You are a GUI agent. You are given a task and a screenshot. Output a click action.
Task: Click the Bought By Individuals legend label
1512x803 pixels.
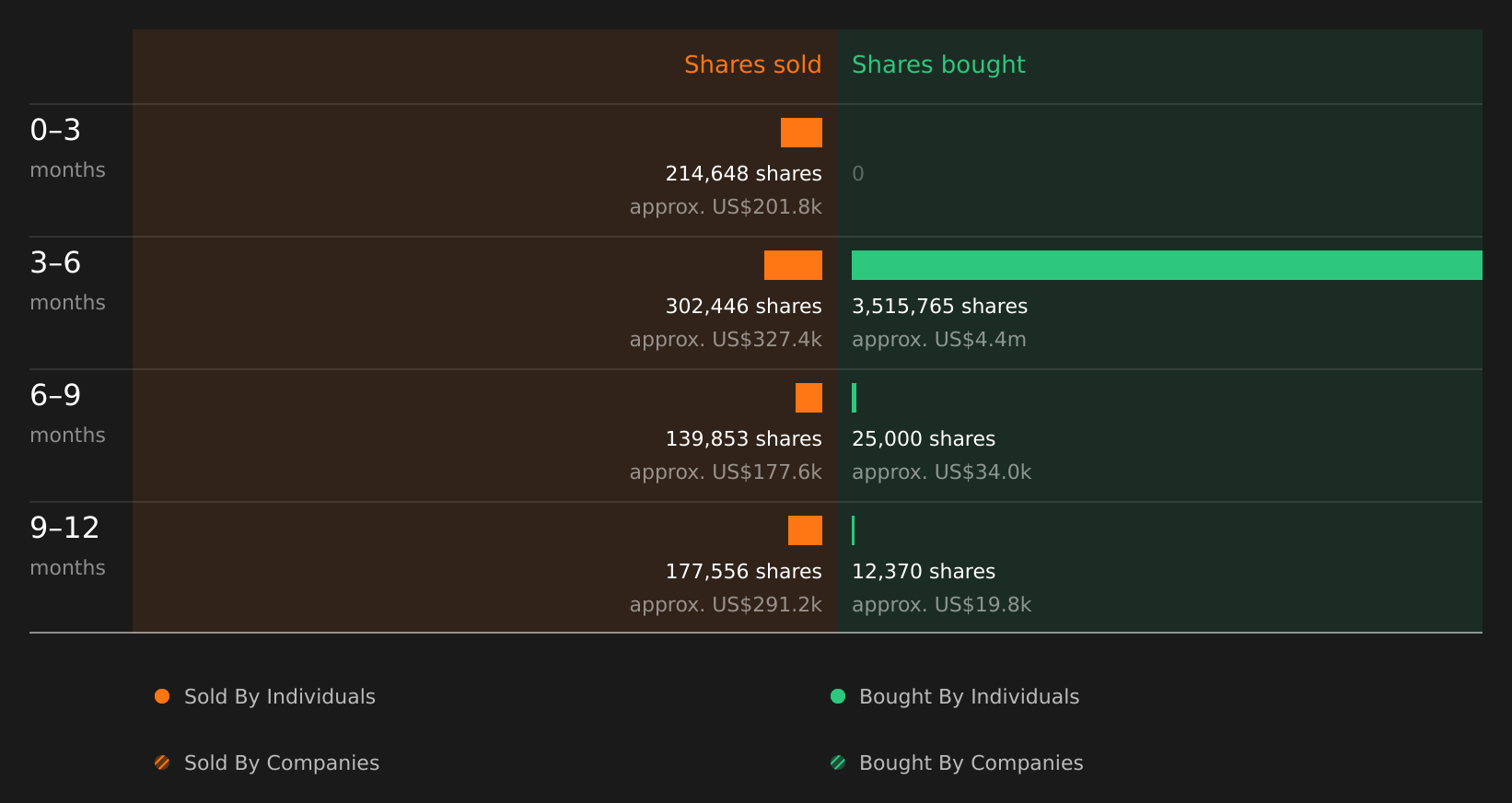pos(969,696)
